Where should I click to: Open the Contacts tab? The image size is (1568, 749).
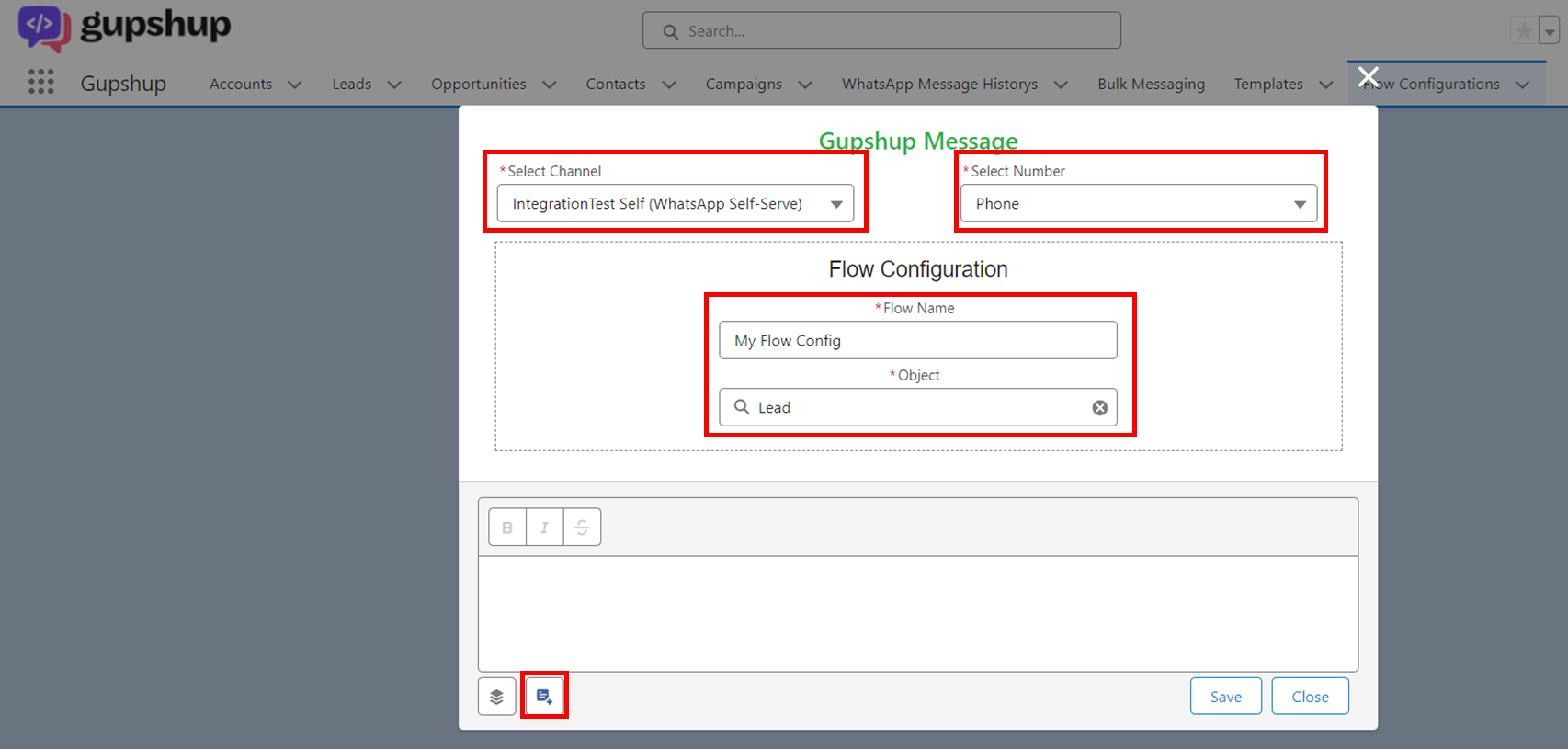(616, 84)
